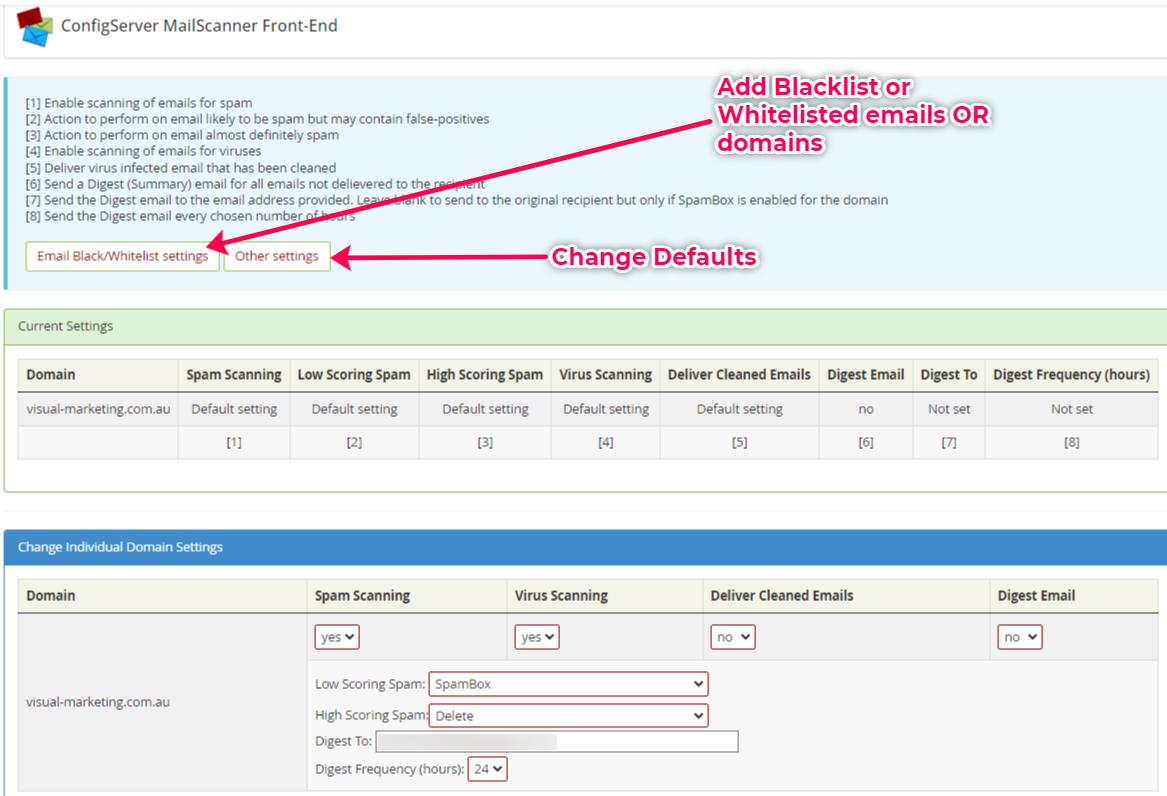Image resolution: width=1167 pixels, height=796 pixels.
Task: Click the ConfigServer MailScanner envelope logo
Action: [33, 27]
